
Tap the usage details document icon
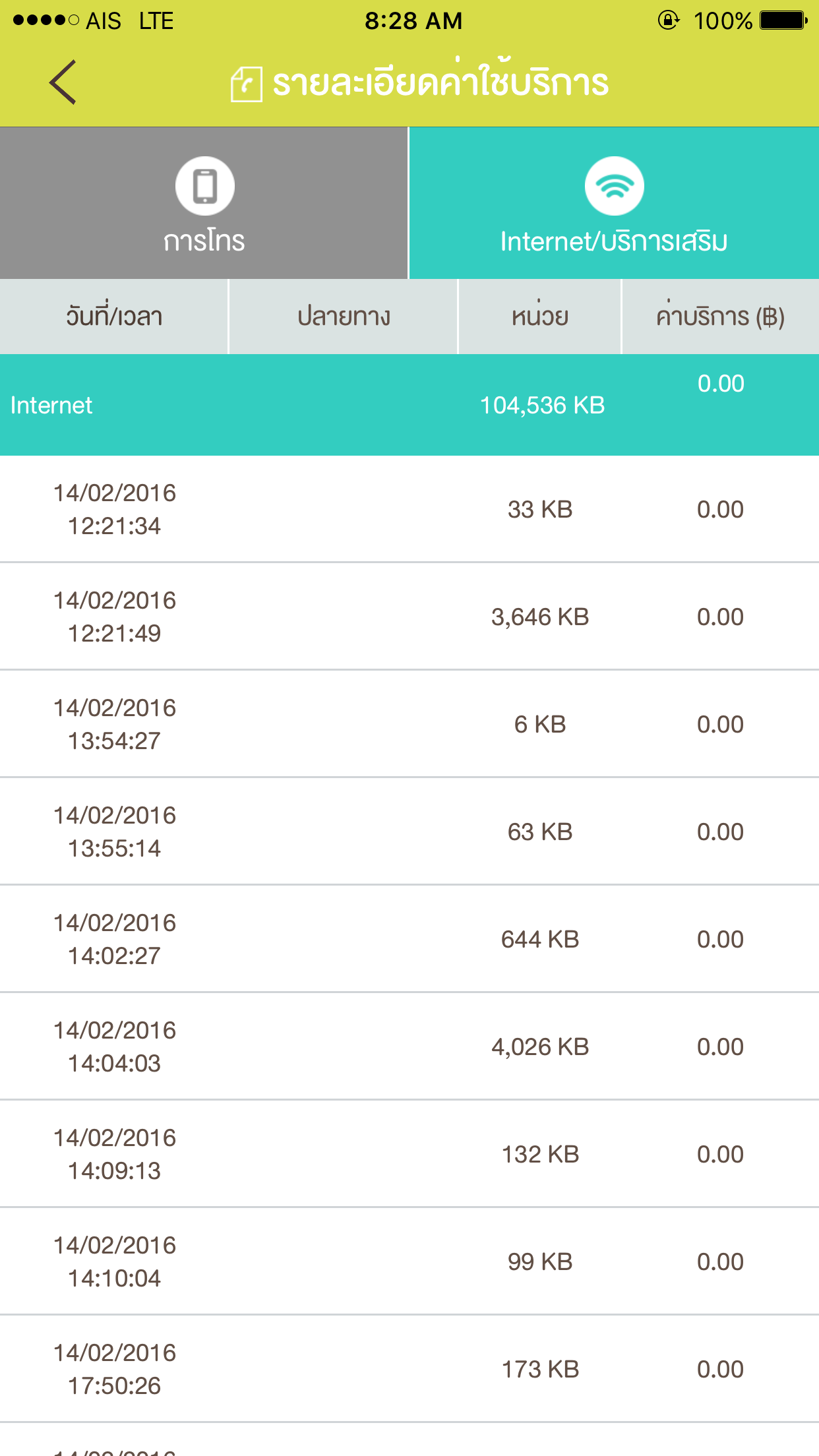coord(246,84)
